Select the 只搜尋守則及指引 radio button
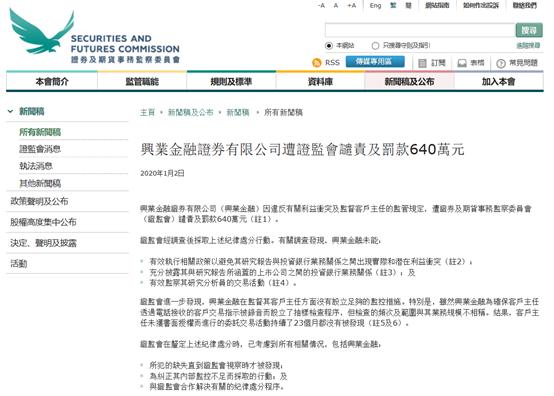This screenshot has height=396, width=554. [375, 46]
